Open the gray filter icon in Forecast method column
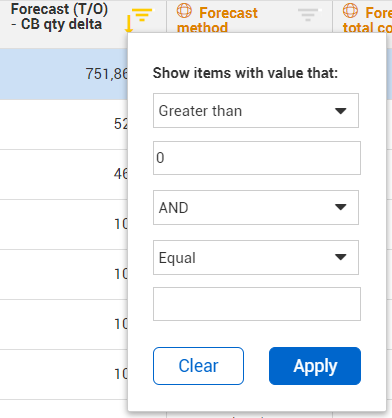Image resolution: width=392 pixels, height=418 pixels. tap(308, 15)
